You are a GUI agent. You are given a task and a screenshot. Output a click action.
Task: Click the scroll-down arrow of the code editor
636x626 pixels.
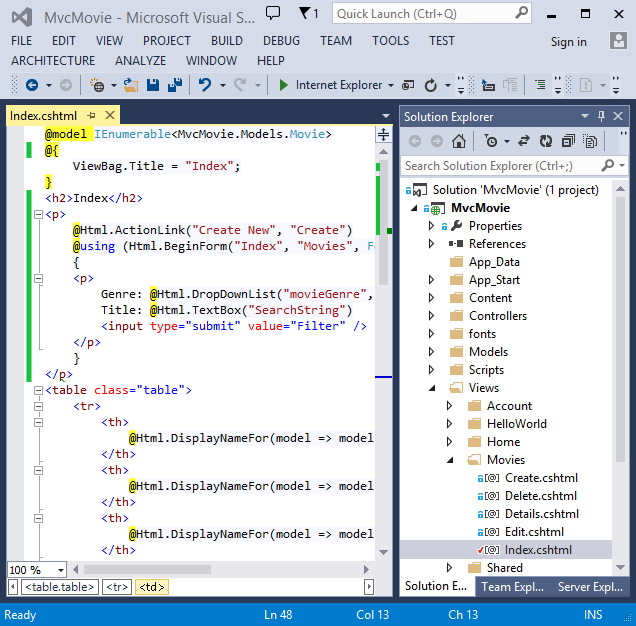coord(383,552)
